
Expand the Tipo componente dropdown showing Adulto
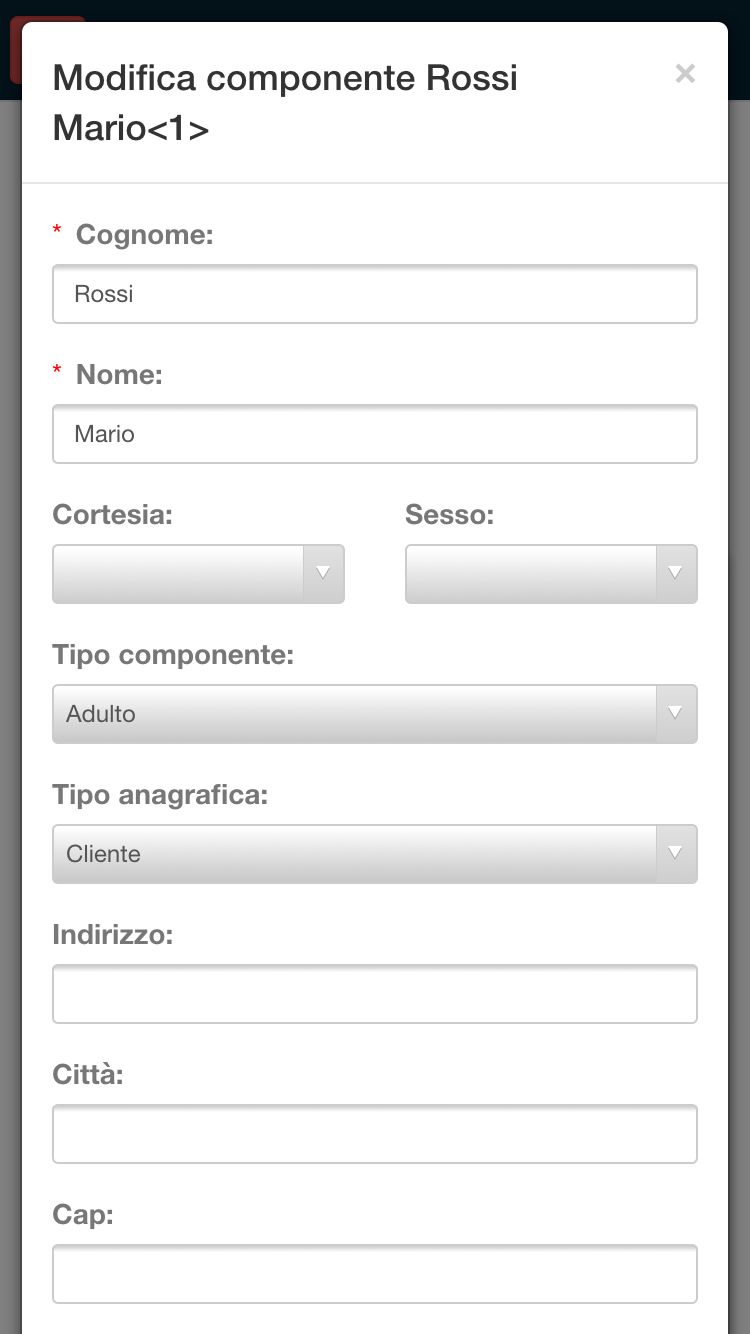click(374, 714)
